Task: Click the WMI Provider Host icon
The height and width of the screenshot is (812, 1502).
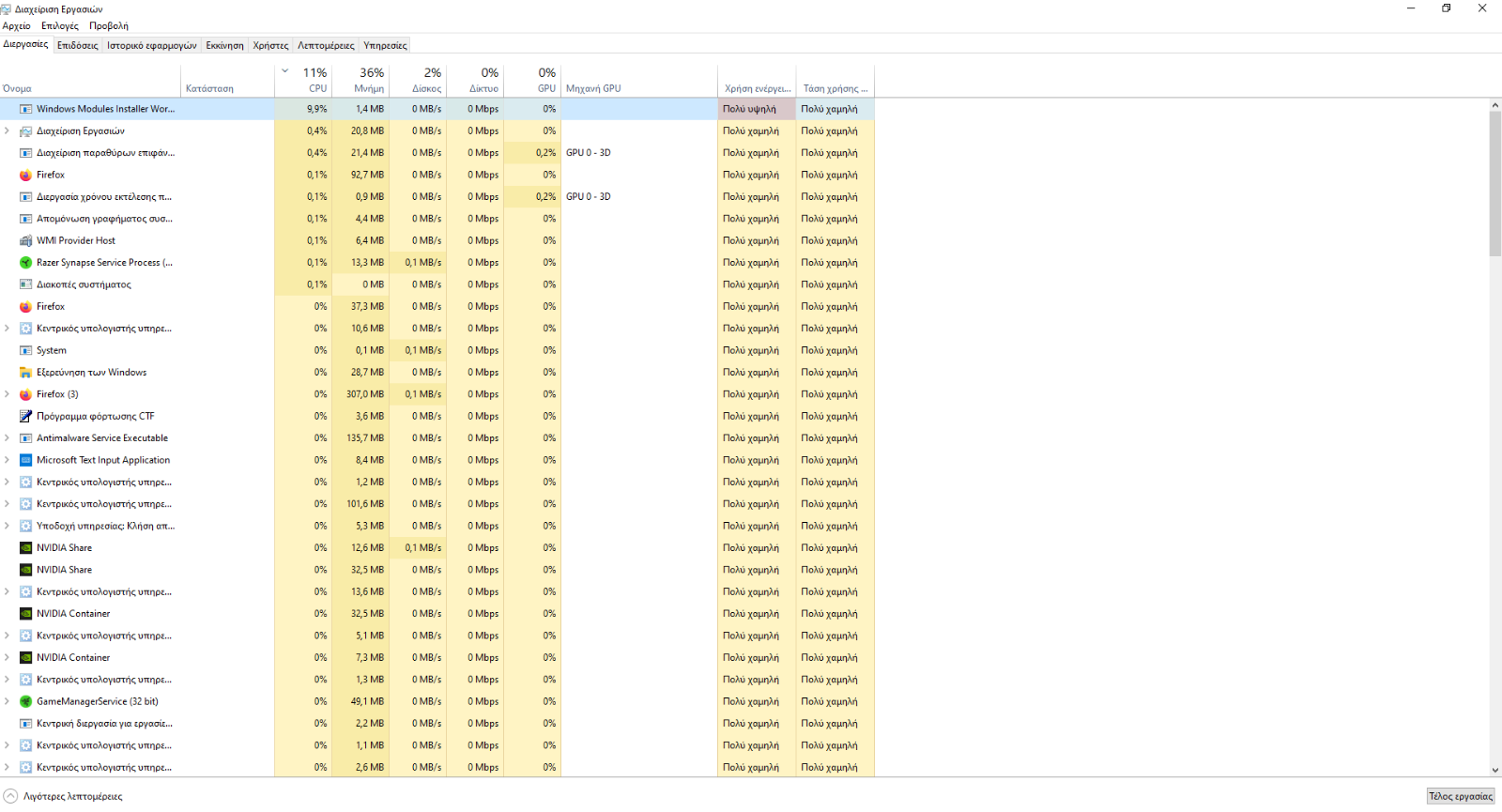Action: (26, 241)
